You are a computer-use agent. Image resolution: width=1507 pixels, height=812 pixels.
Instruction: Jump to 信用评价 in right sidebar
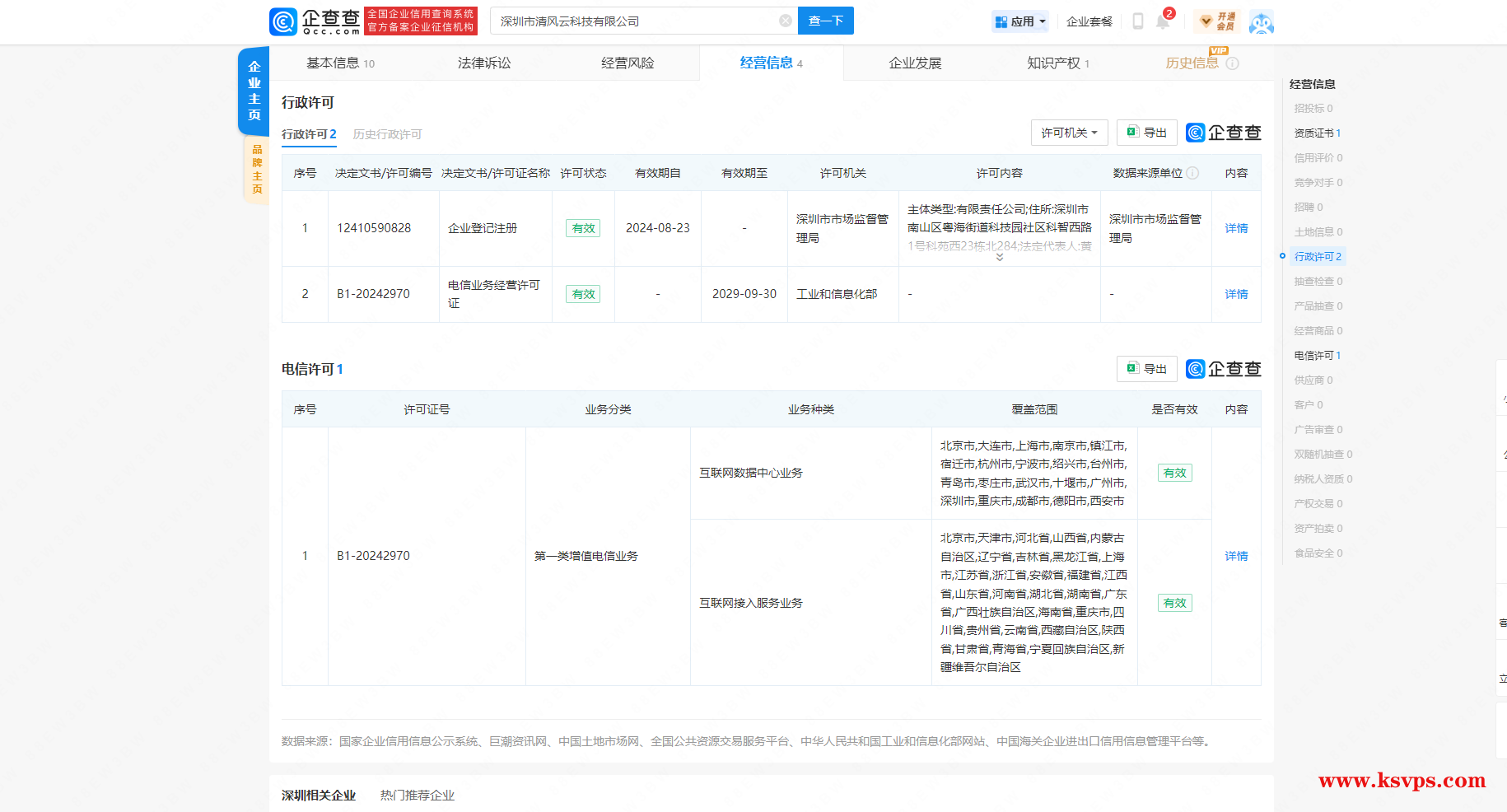[x=1318, y=157]
